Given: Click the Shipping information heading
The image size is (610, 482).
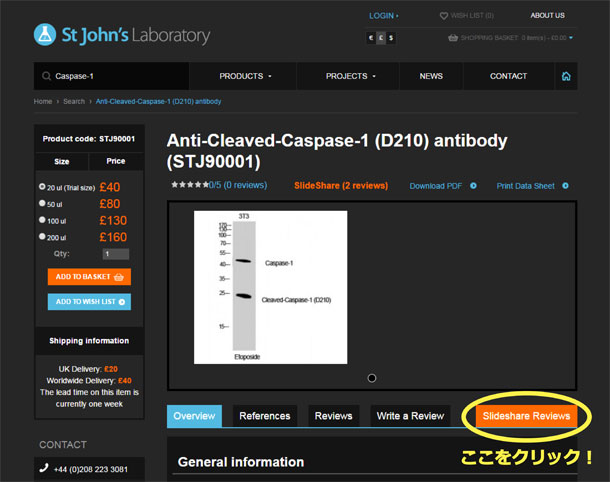Looking at the screenshot, I should click(89, 341).
